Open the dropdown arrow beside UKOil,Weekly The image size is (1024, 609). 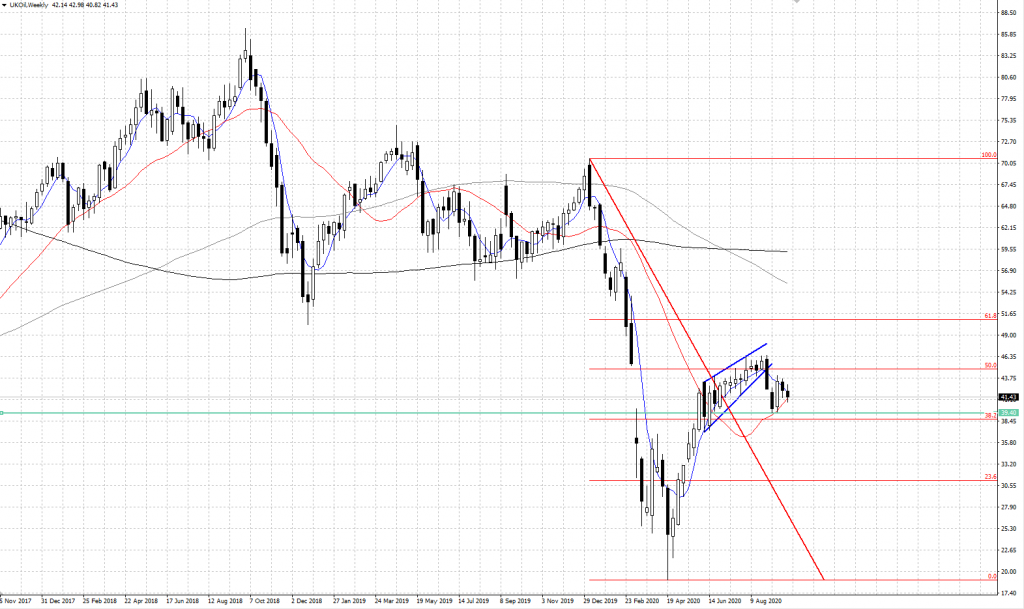(x=5, y=6)
